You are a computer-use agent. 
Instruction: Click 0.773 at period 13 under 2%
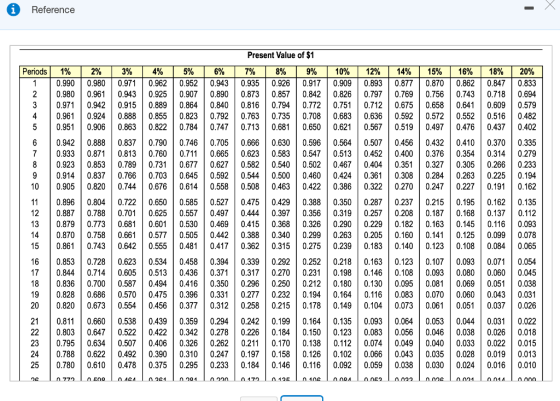tap(96, 225)
